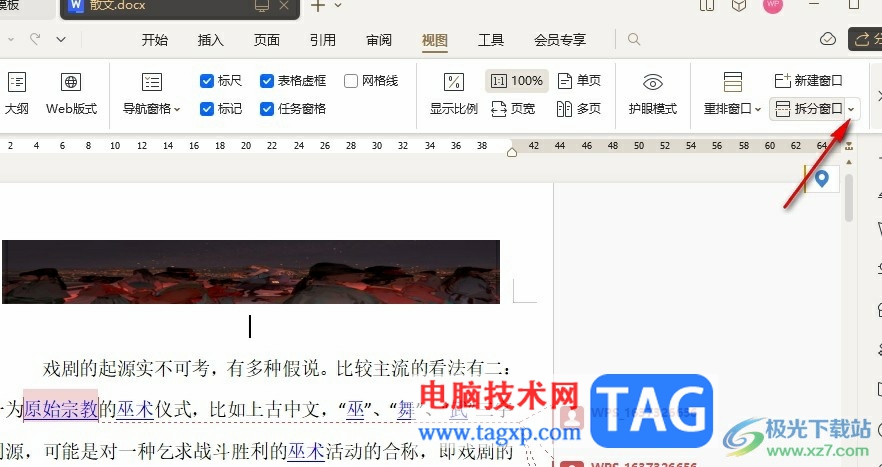Click the cube icon in title bar
This screenshot has height=467, width=882.
(739, 5)
